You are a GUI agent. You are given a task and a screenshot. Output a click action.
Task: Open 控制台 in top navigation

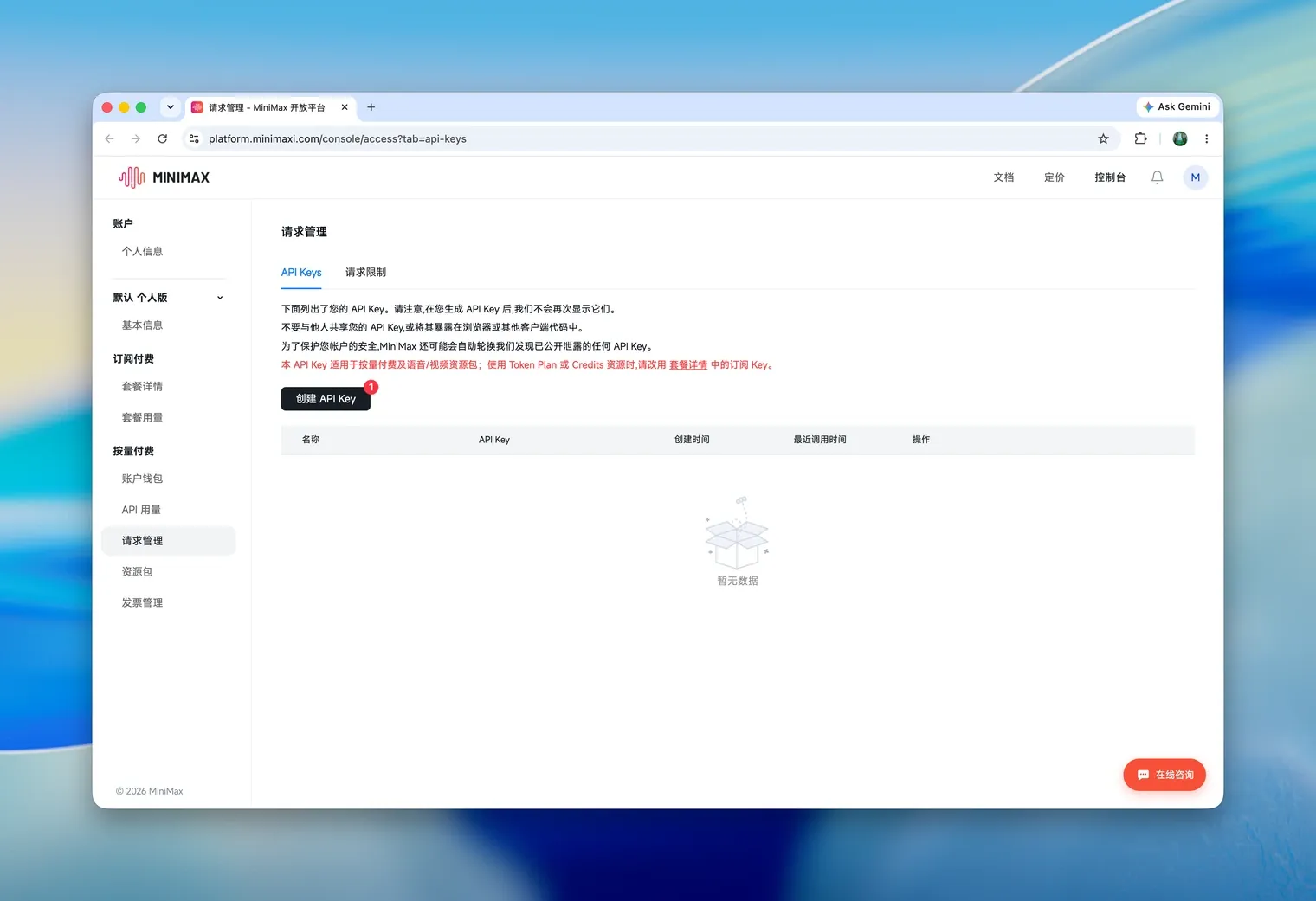[x=1110, y=177]
